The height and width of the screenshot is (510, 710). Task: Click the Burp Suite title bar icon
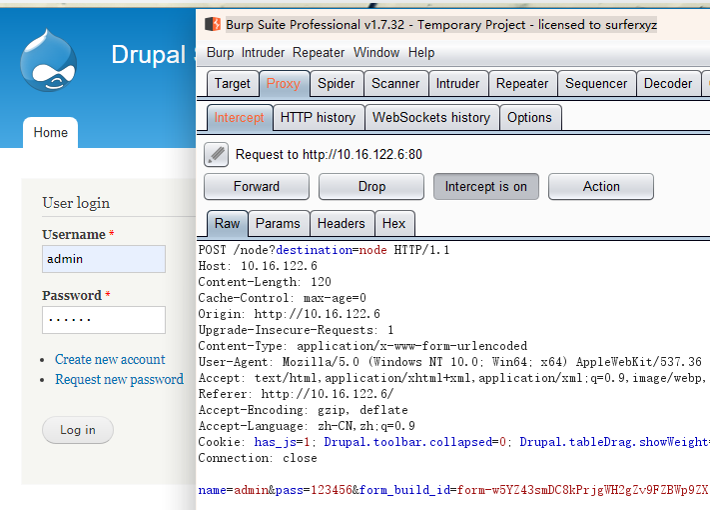tap(212, 24)
